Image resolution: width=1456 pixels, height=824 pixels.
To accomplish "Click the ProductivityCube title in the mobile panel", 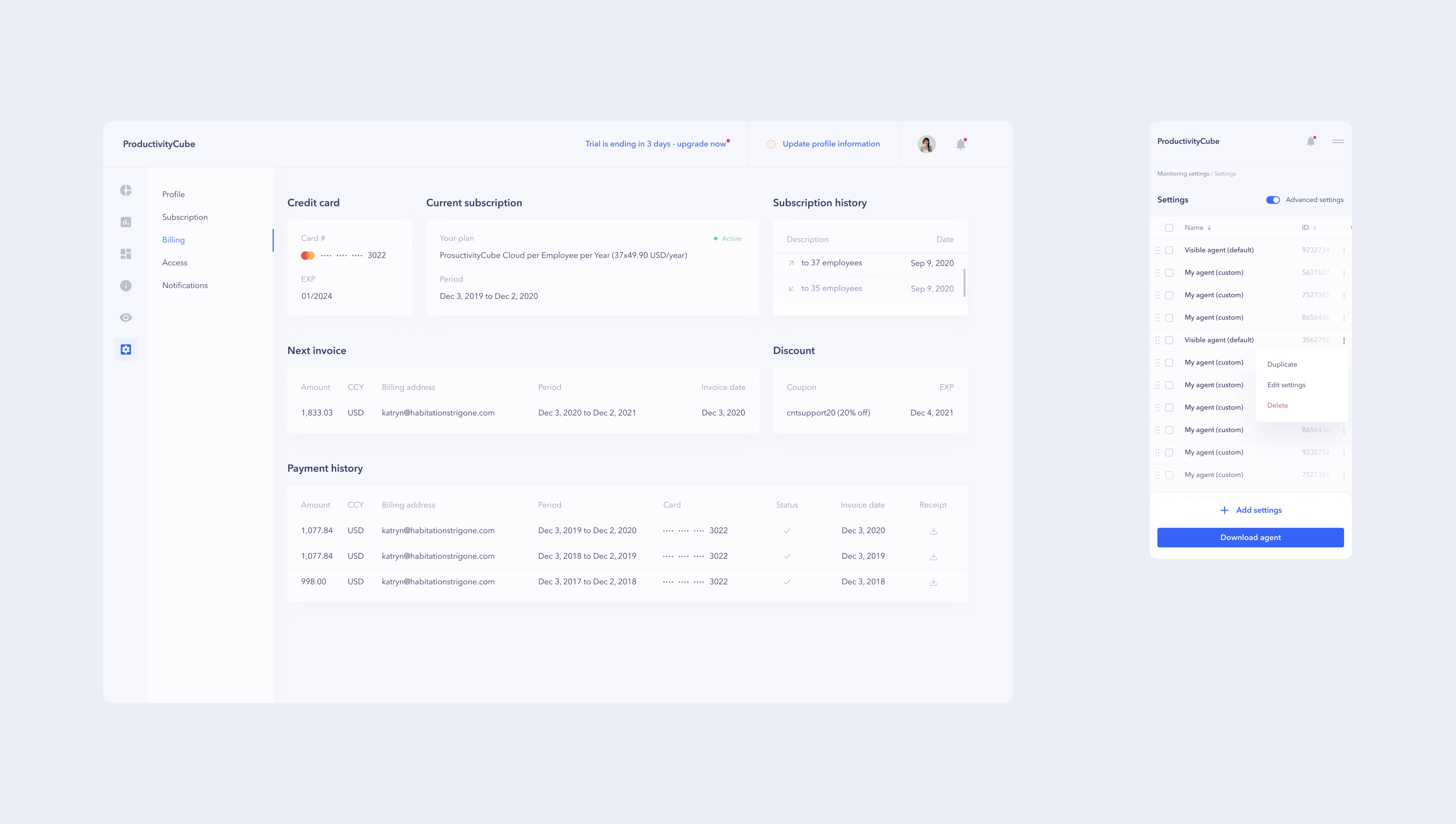I will pyautogui.click(x=1188, y=142).
